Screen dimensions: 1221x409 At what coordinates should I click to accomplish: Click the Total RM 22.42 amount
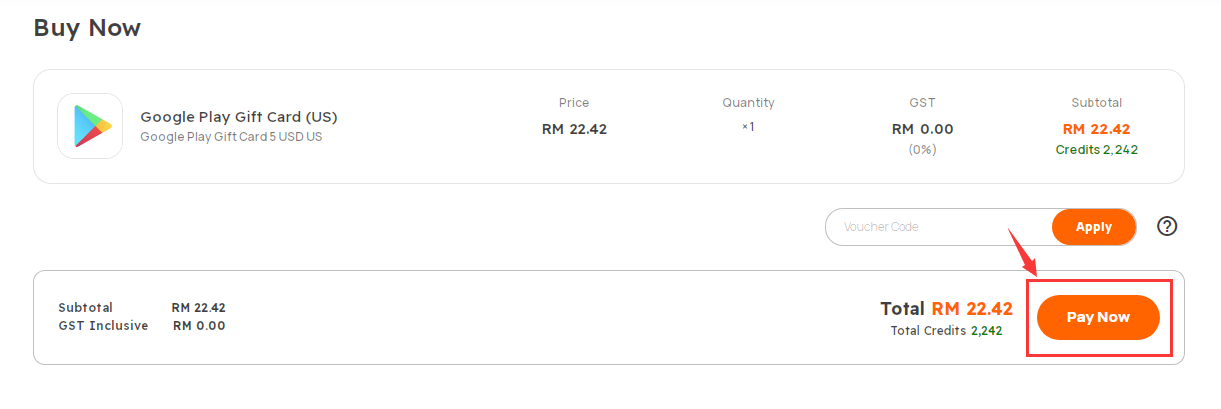click(946, 309)
